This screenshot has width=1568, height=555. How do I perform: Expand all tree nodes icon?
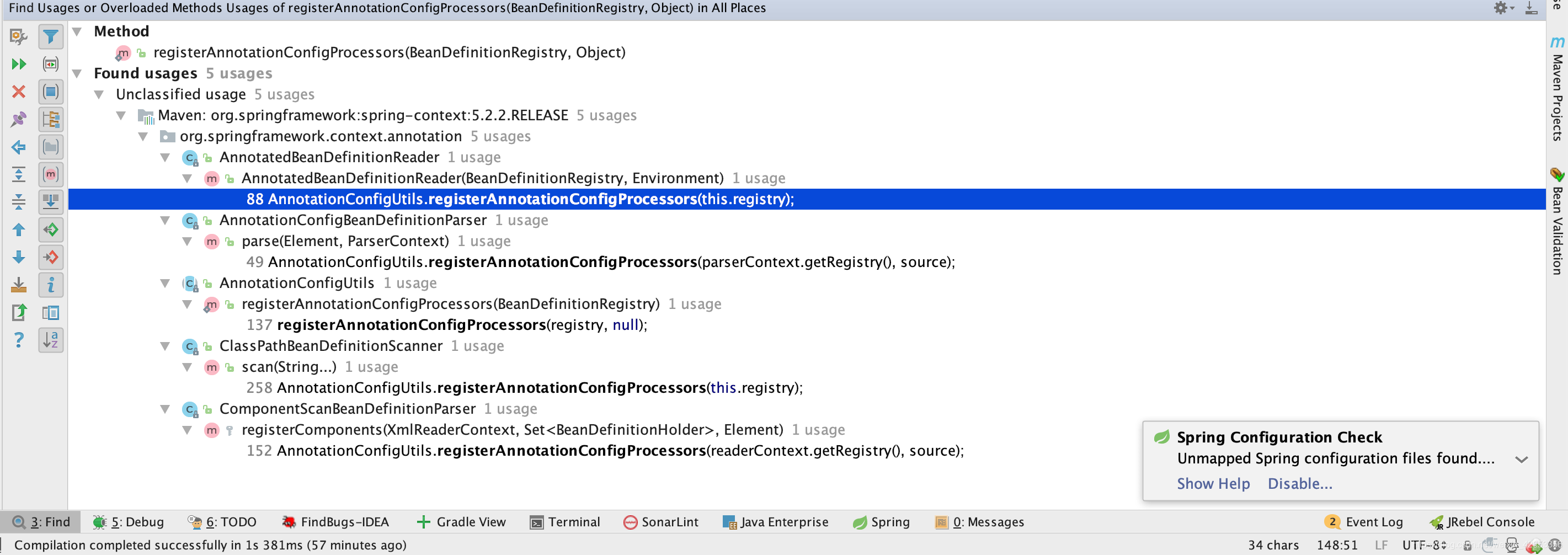[x=18, y=175]
